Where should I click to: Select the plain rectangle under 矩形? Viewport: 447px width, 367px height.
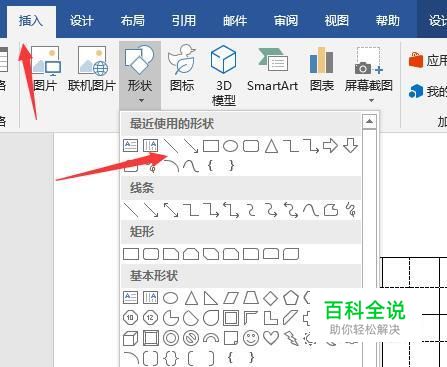tap(131, 254)
